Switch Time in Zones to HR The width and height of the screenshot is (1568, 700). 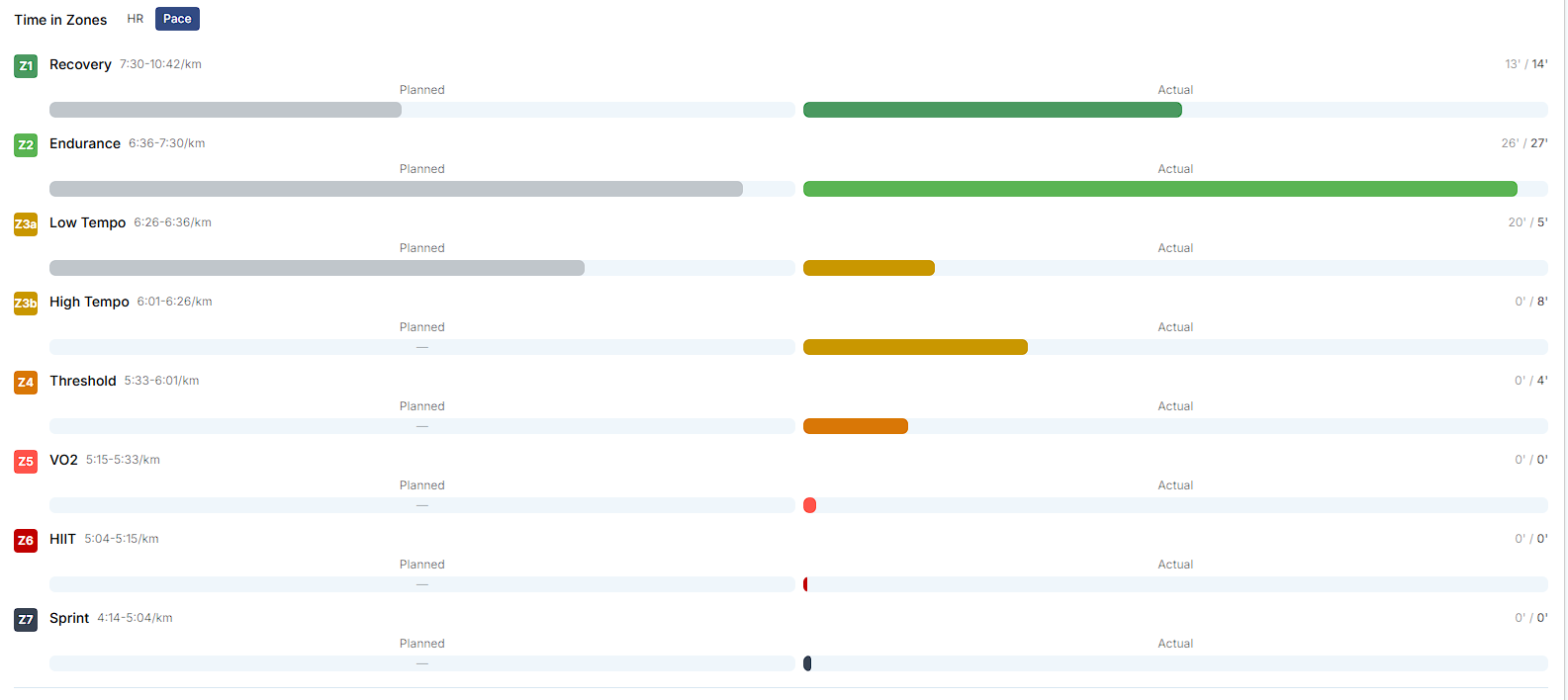pyautogui.click(x=136, y=19)
